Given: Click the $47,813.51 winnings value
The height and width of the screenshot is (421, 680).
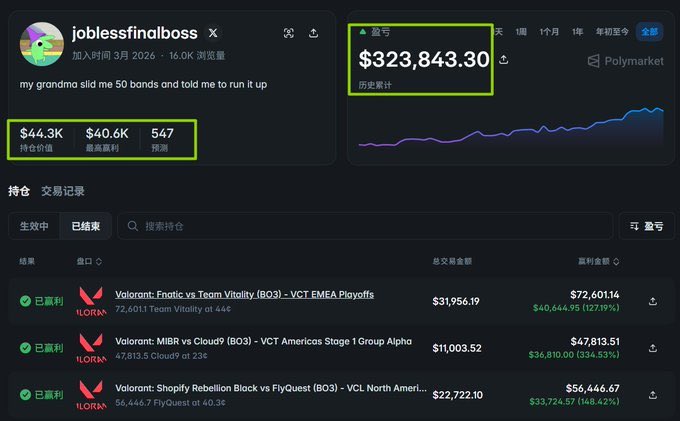Looking at the screenshot, I should [595, 342].
